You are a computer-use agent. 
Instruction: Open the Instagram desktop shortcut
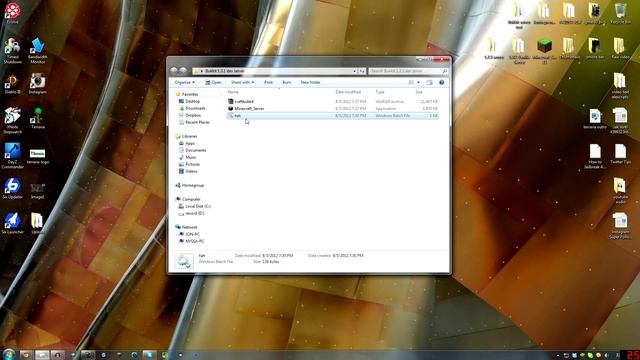click(x=38, y=84)
